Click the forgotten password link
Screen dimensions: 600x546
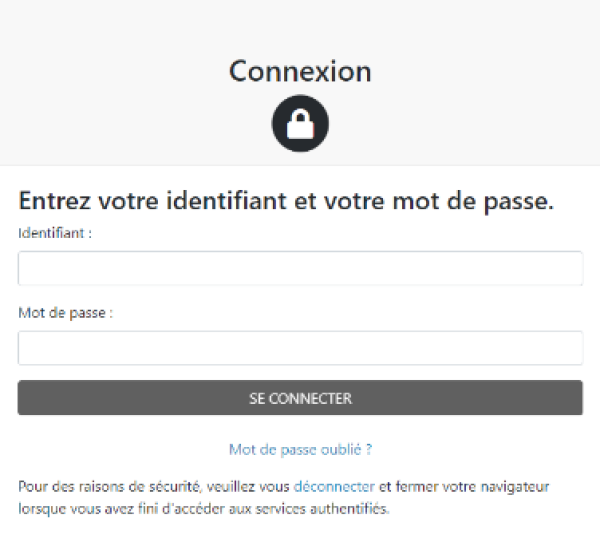(x=300, y=450)
